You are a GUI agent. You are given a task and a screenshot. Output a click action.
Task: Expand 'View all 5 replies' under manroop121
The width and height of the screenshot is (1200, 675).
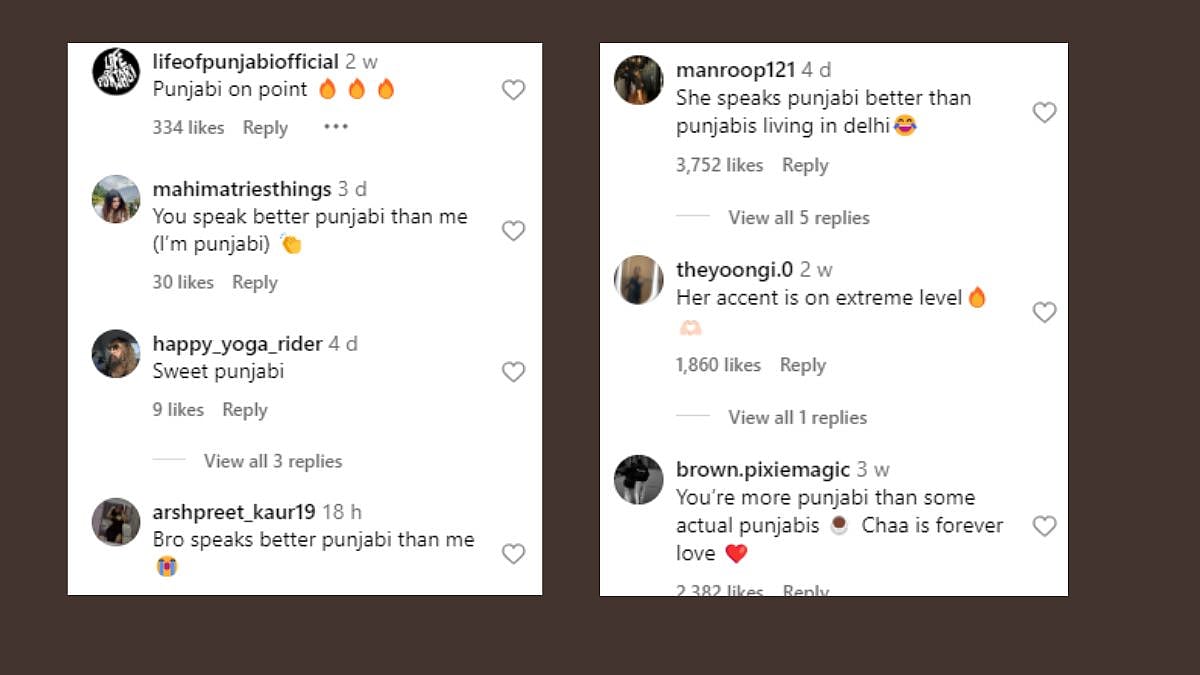pos(799,218)
